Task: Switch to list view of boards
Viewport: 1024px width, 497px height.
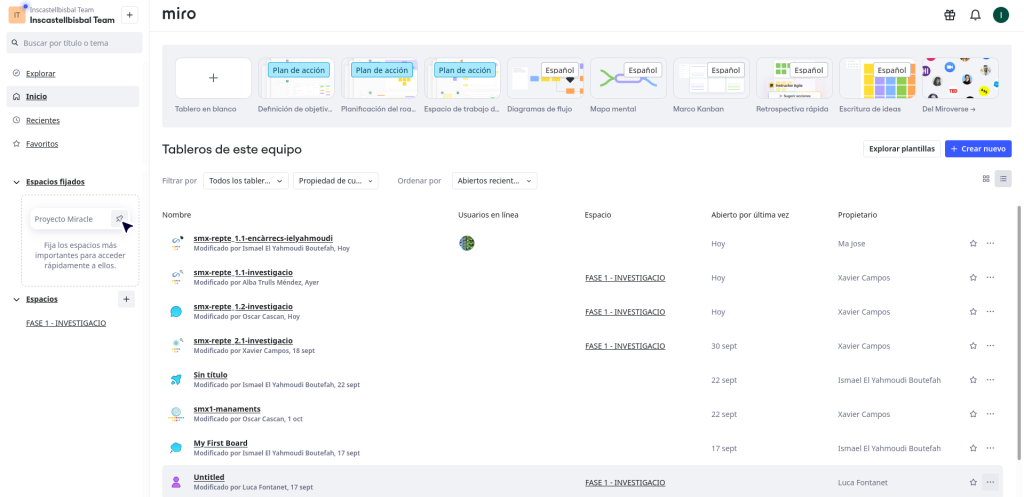Action: (x=1003, y=179)
